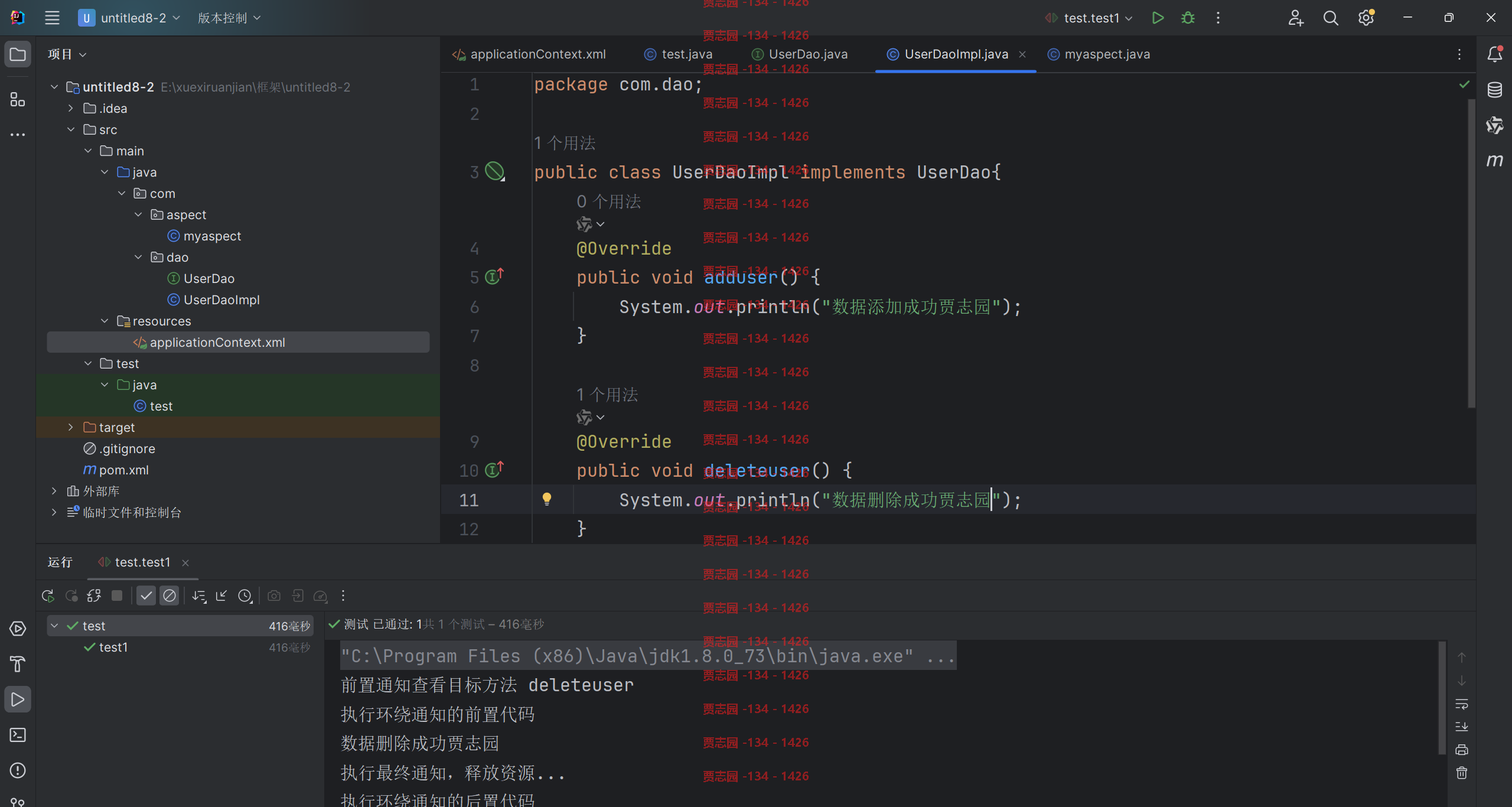Viewport: 1512px width, 807px height.
Task: Switch to myaspect.java tab
Action: click(1099, 54)
